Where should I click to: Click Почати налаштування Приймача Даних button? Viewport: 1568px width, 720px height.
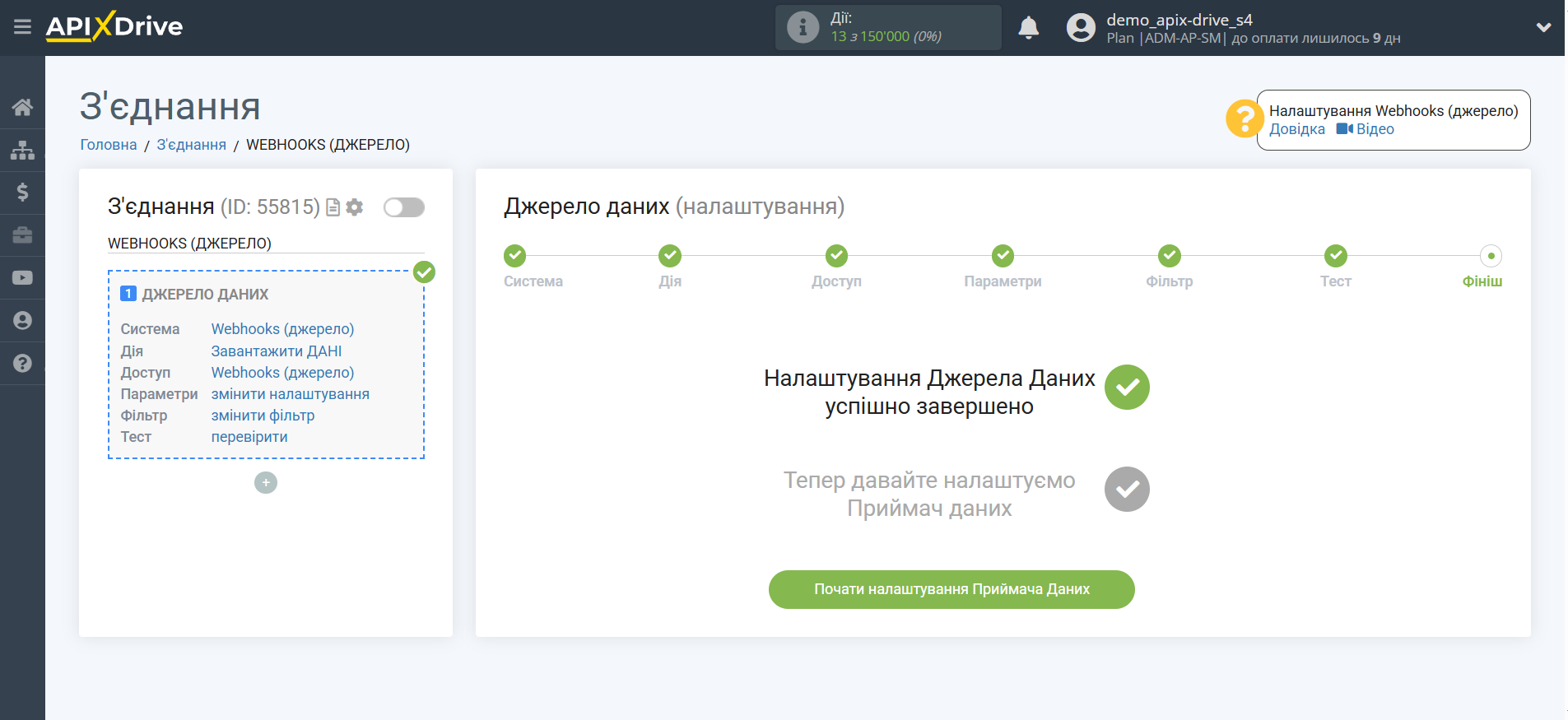(952, 589)
